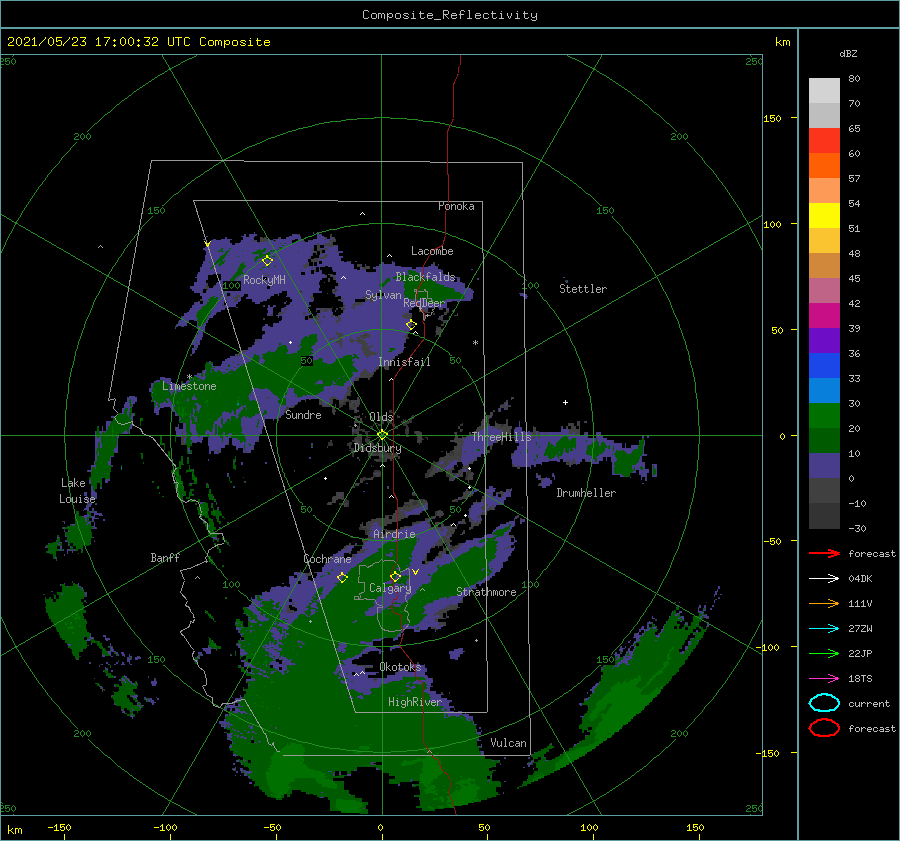Click yellow diamond marker near RockyMH
This screenshot has height=841, width=900.
point(267,260)
